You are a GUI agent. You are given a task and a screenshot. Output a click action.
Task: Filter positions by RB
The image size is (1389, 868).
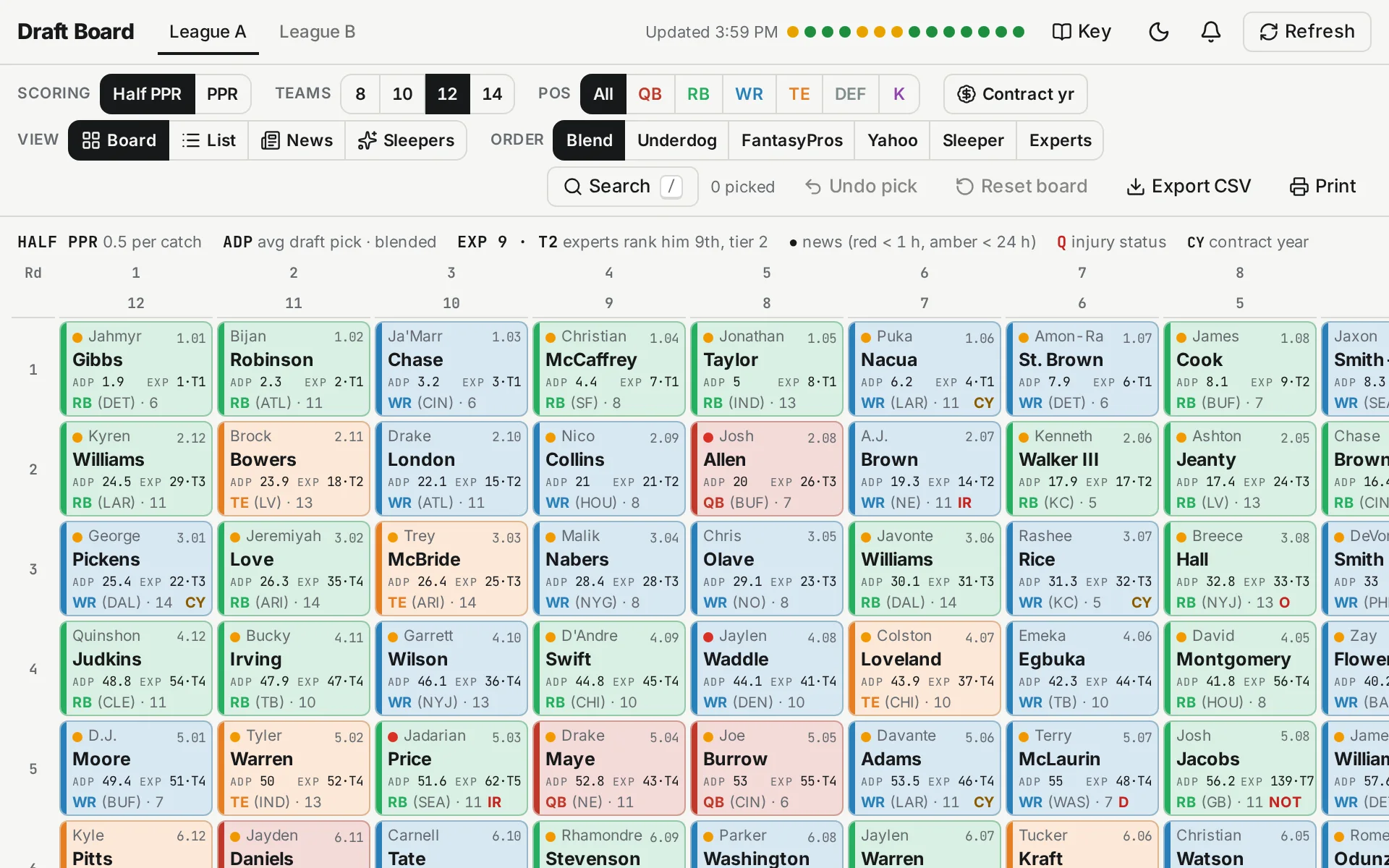pyautogui.click(x=698, y=94)
